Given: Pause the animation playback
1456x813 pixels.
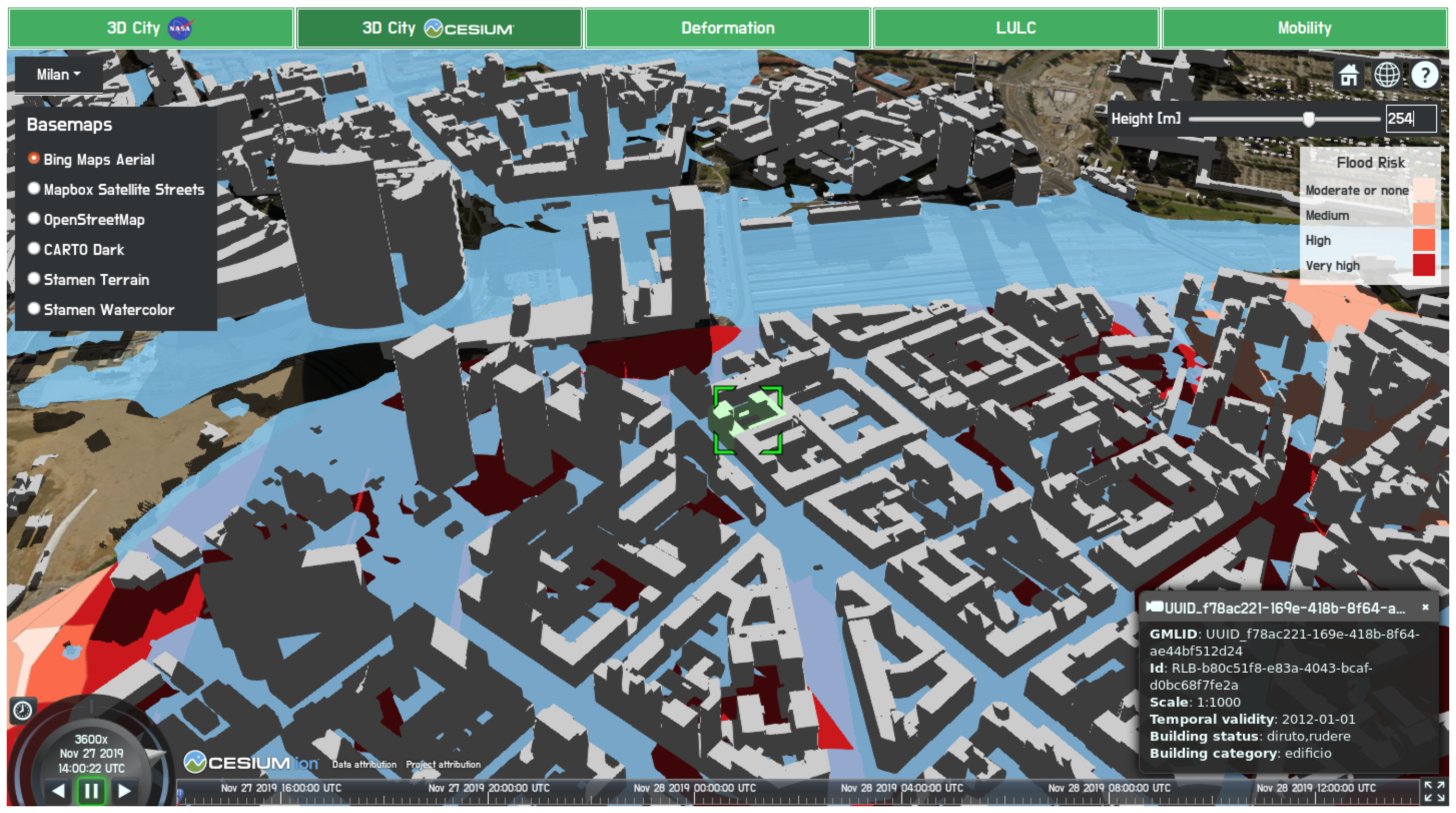Looking at the screenshot, I should [x=91, y=791].
